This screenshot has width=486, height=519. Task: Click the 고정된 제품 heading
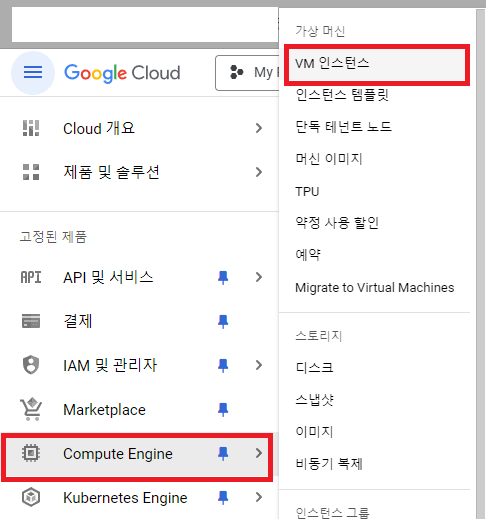(53, 237)
